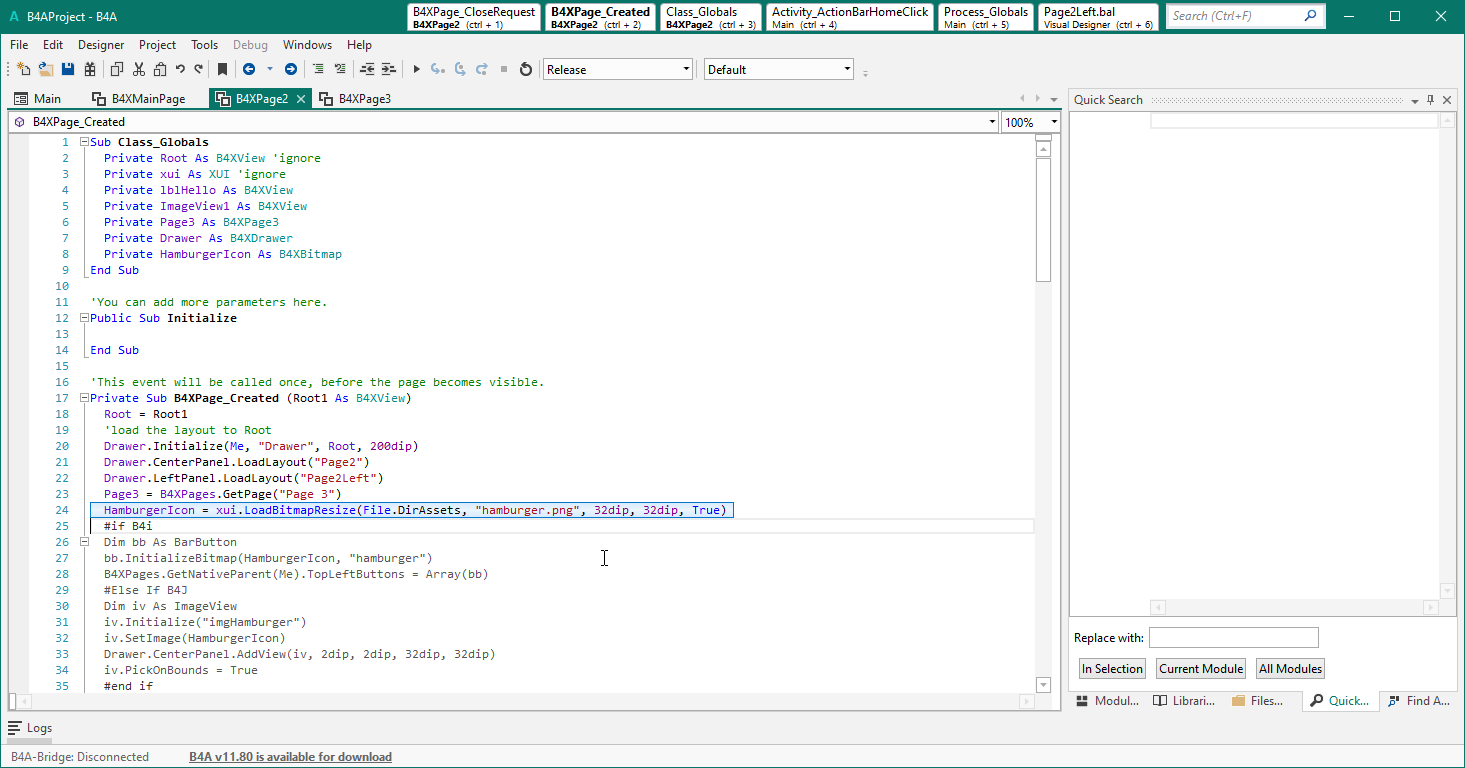The image size is (1465, 768).
Task: Click the Cut scissors icon
Action: (x=139, y=69)
